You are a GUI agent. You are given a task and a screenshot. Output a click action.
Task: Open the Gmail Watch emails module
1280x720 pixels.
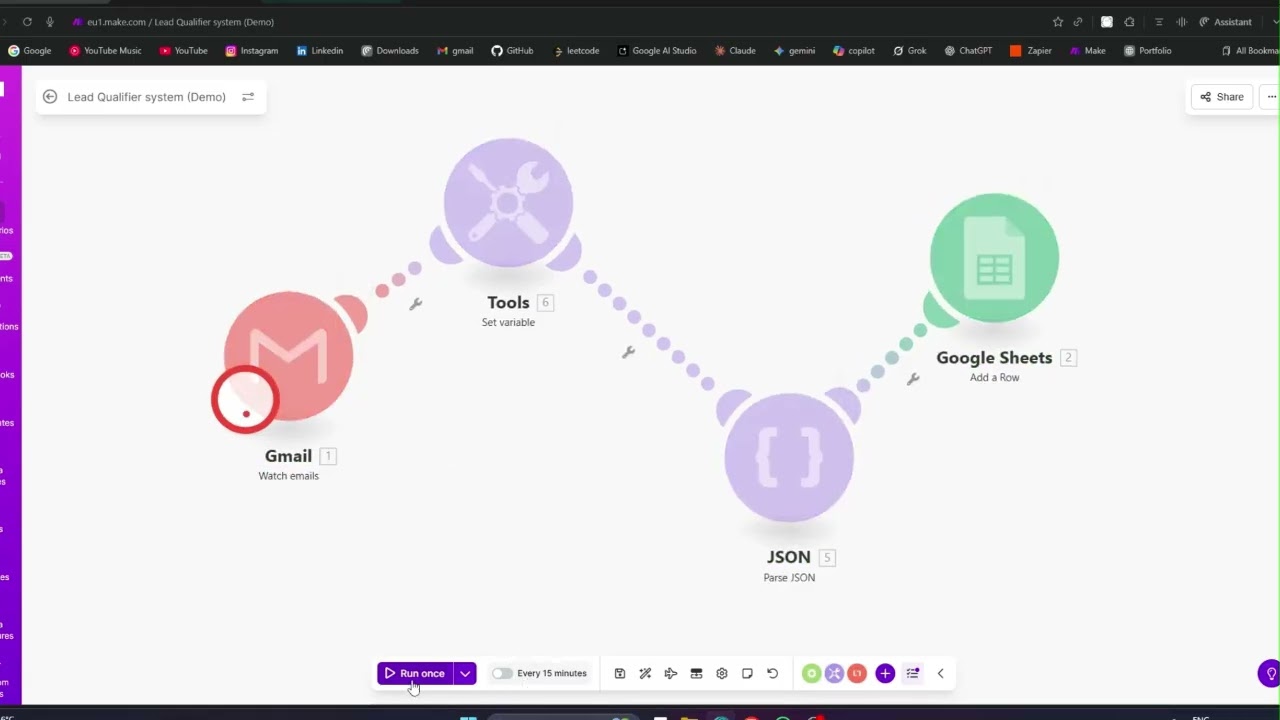tap(289, 355)
